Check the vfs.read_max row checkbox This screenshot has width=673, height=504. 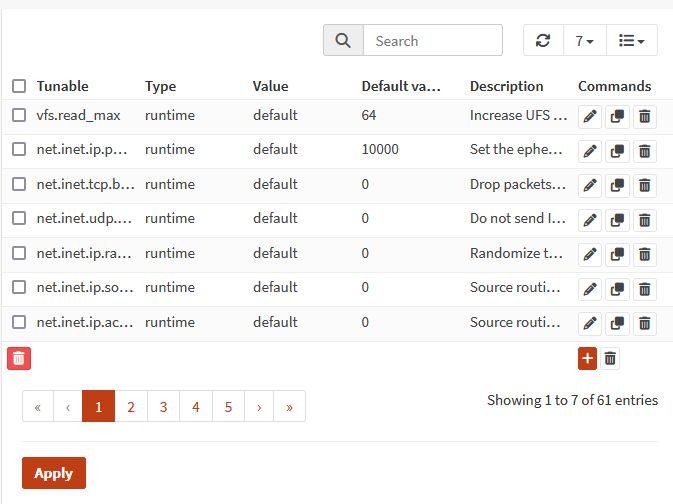(19, 115)
